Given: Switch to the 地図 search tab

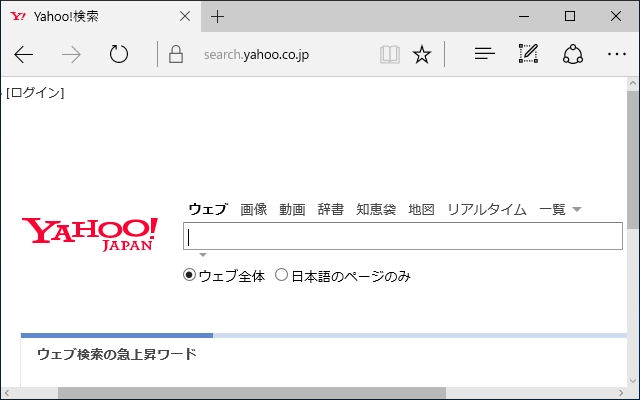Looking at the screenshot, I should [421, 209].
